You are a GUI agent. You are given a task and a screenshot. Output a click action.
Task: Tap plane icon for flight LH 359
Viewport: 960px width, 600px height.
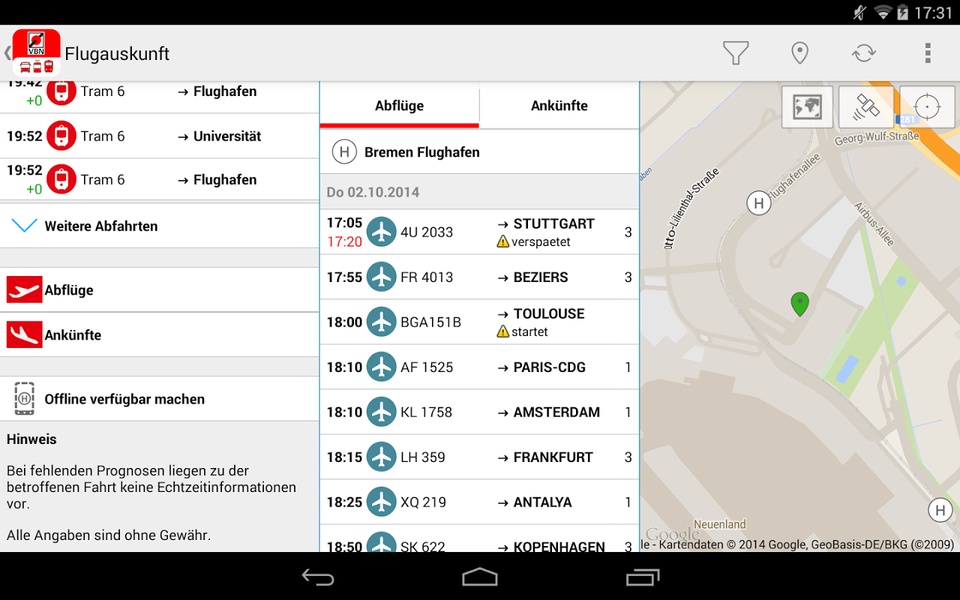click(x=381, y=457)
